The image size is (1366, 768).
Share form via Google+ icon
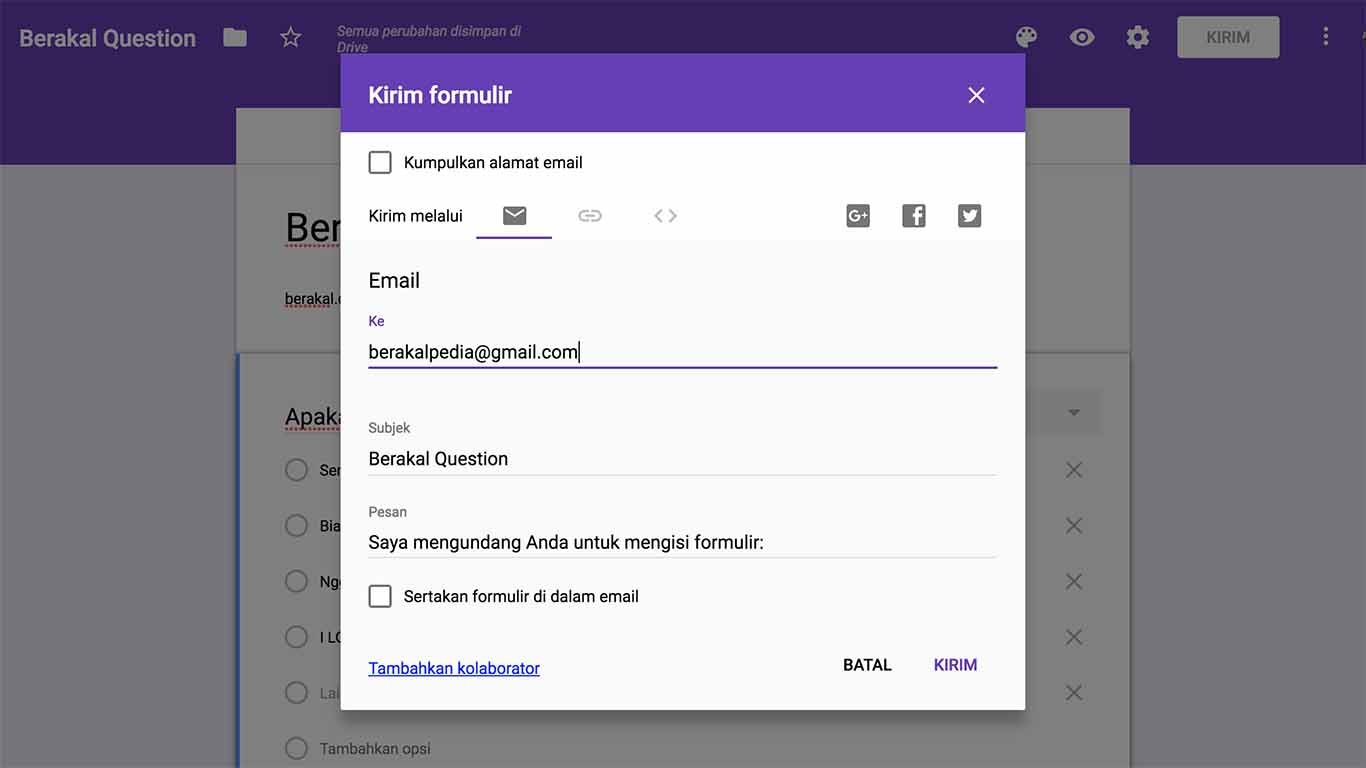858,216
